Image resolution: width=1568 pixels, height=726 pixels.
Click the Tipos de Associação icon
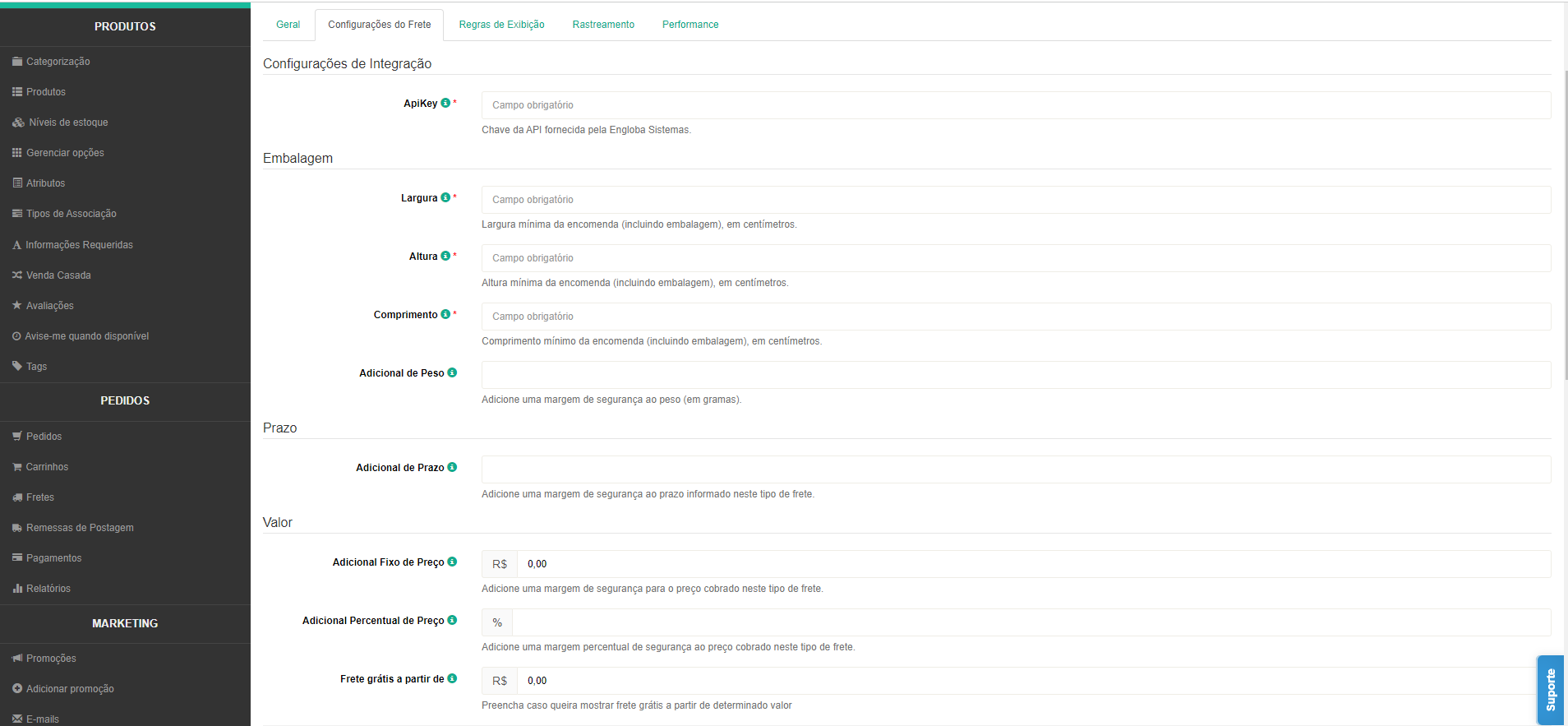17,214
